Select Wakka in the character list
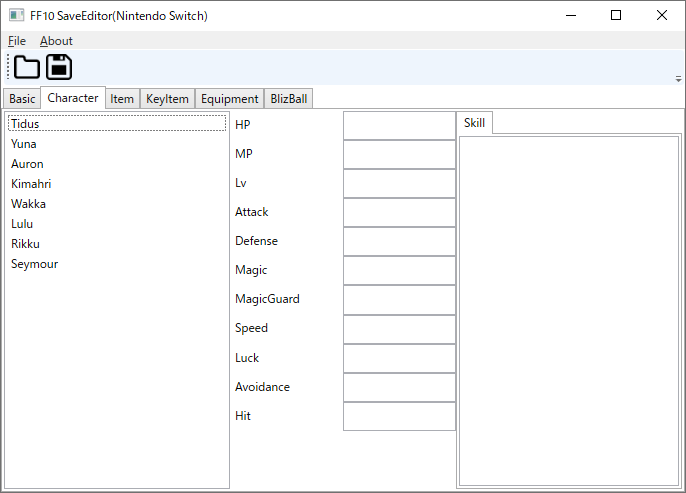Screen dimensions: 686x493 117,204
